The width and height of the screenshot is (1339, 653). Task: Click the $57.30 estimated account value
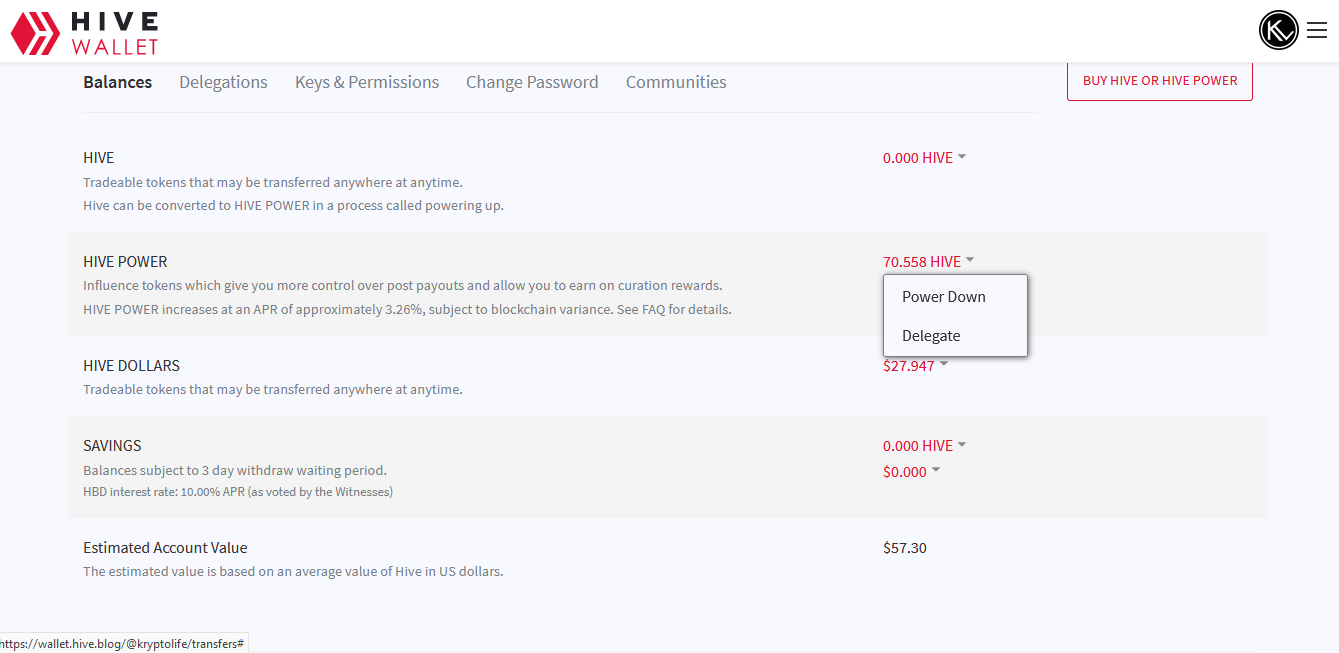pos(905,548)
